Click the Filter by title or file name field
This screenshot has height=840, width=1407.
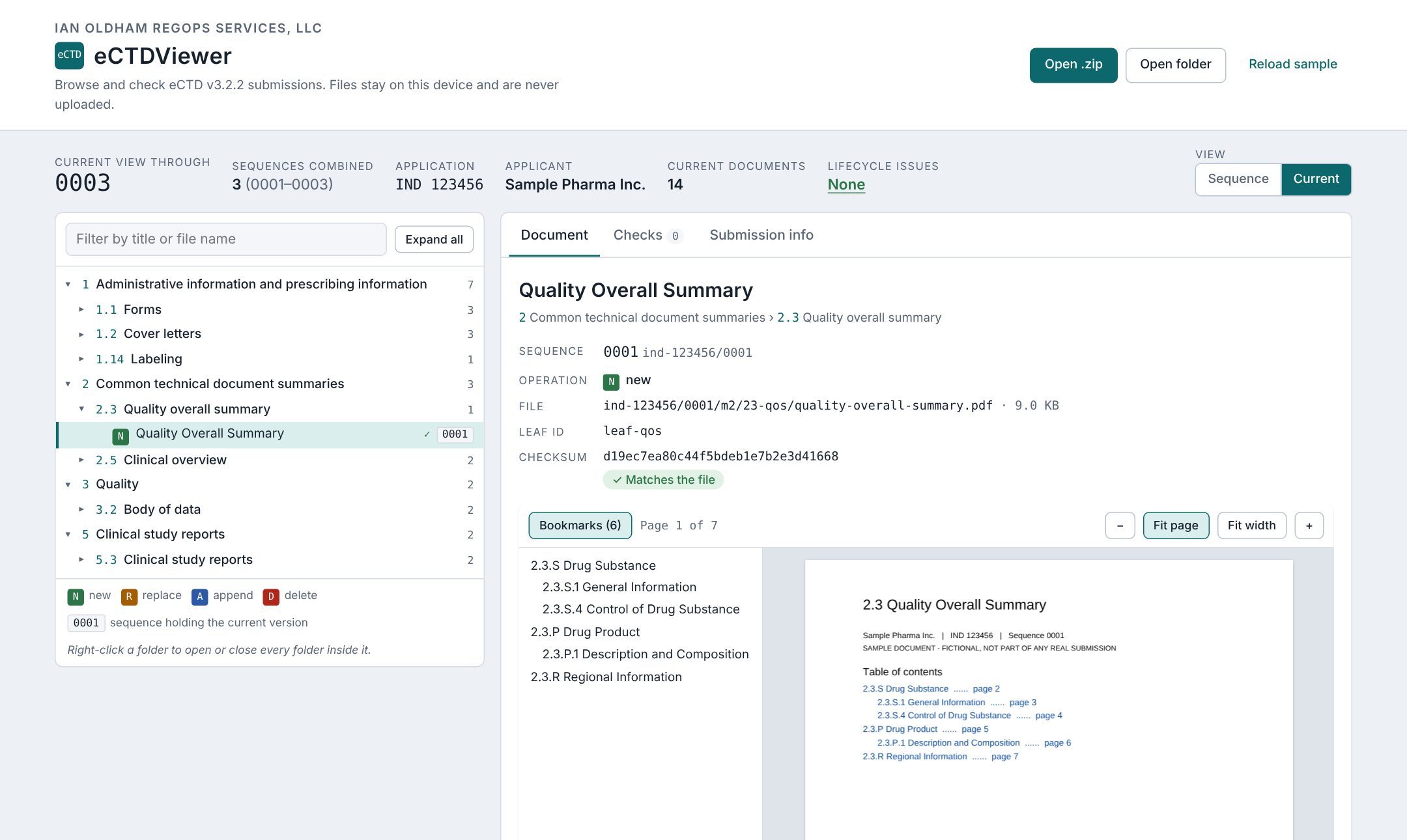[226, 239]
